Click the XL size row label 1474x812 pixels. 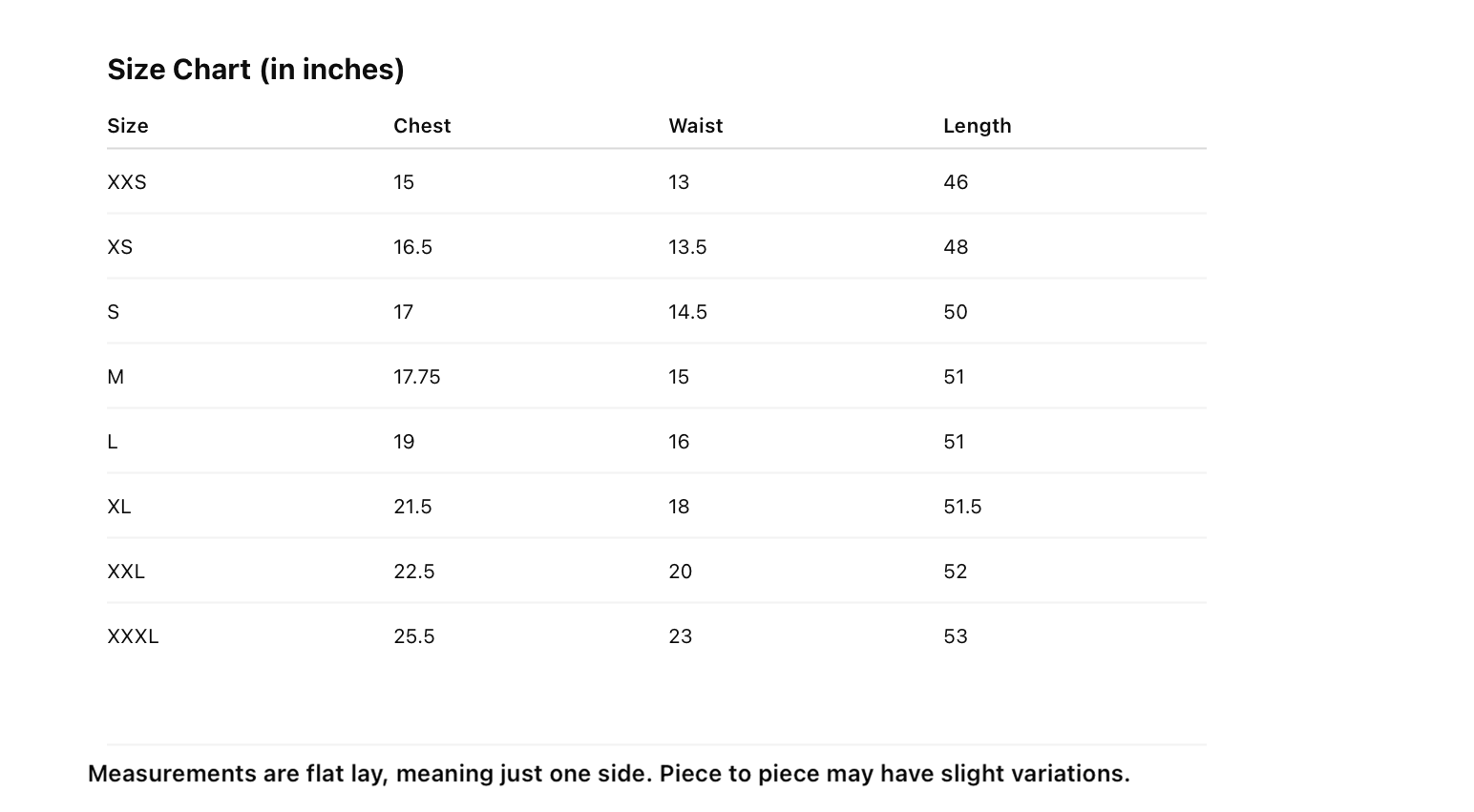point(119,507)
